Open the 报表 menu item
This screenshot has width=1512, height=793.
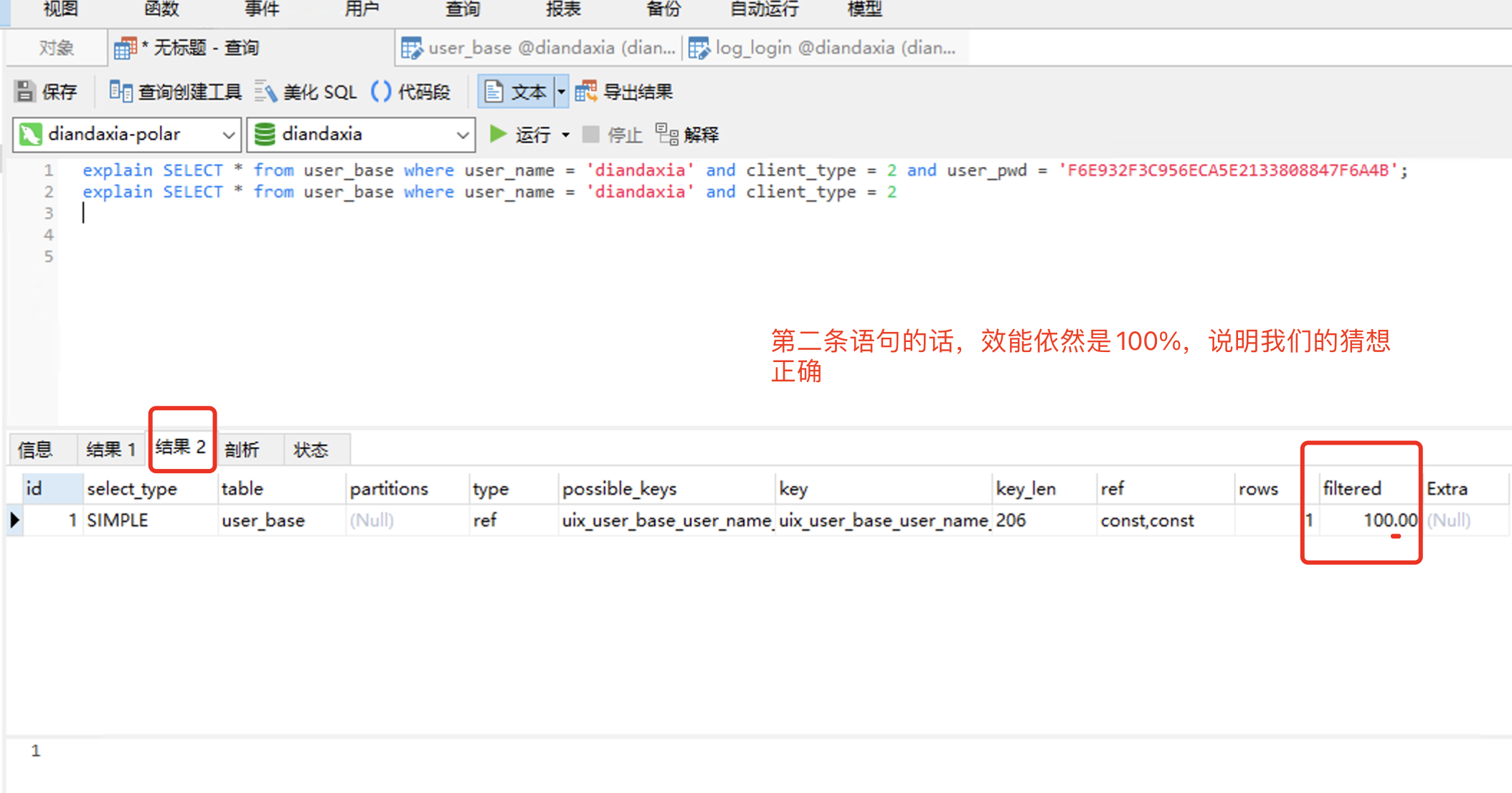[563, 9]
